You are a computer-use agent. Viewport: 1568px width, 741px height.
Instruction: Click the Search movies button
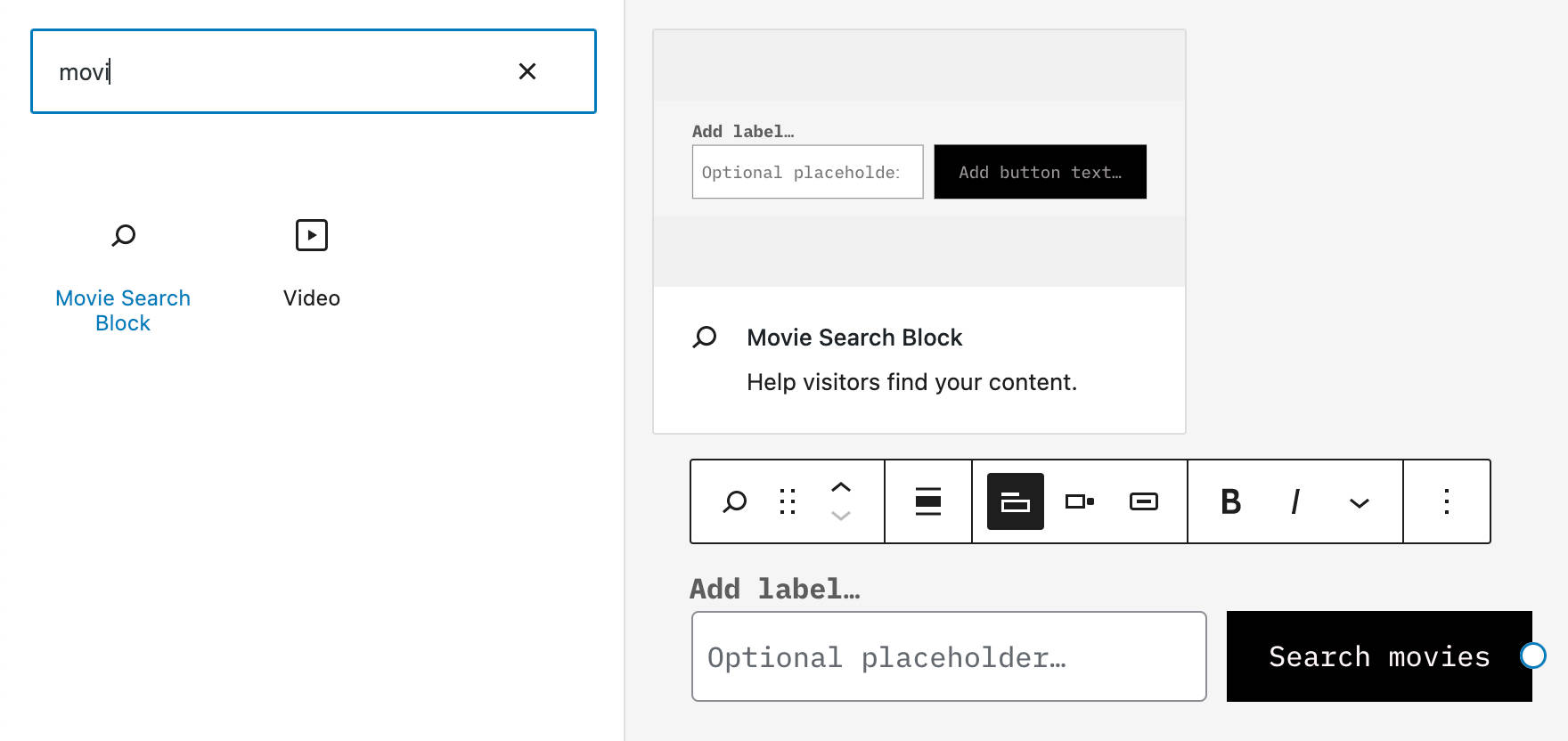1378,656
